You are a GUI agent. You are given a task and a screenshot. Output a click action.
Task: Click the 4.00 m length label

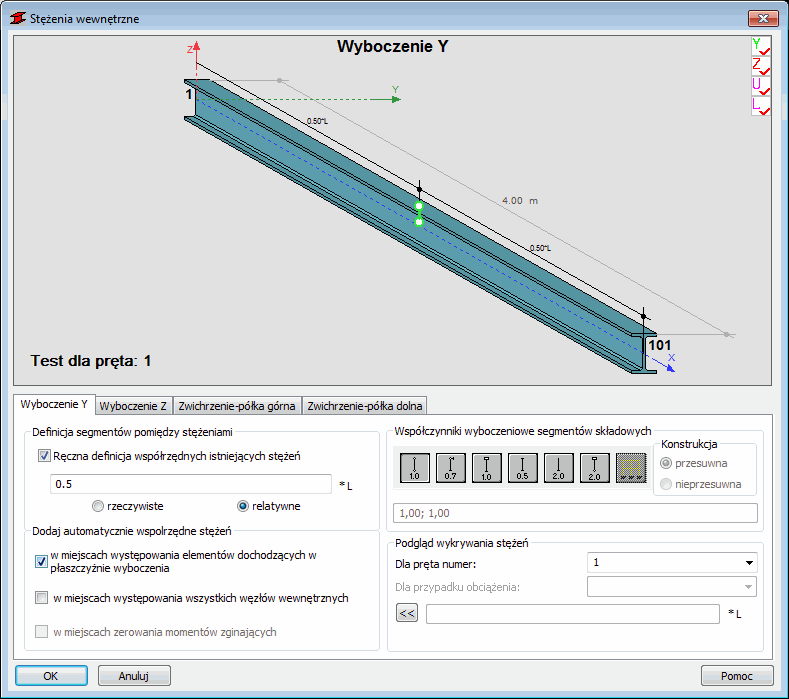point(520,201)
